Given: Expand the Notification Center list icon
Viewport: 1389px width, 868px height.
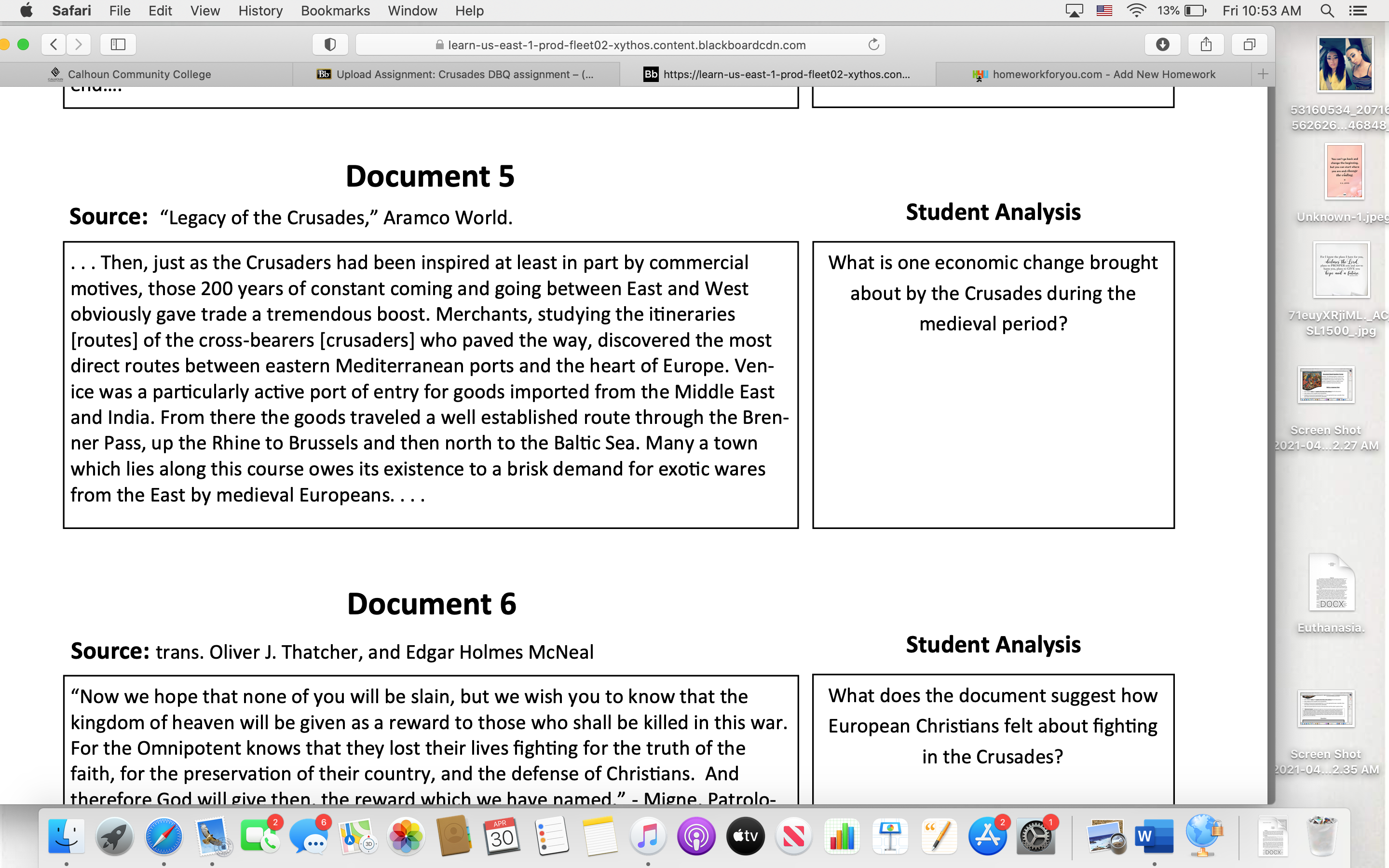Looking at the screenshot, I should pyautogui.click(x=1358, y=10).
